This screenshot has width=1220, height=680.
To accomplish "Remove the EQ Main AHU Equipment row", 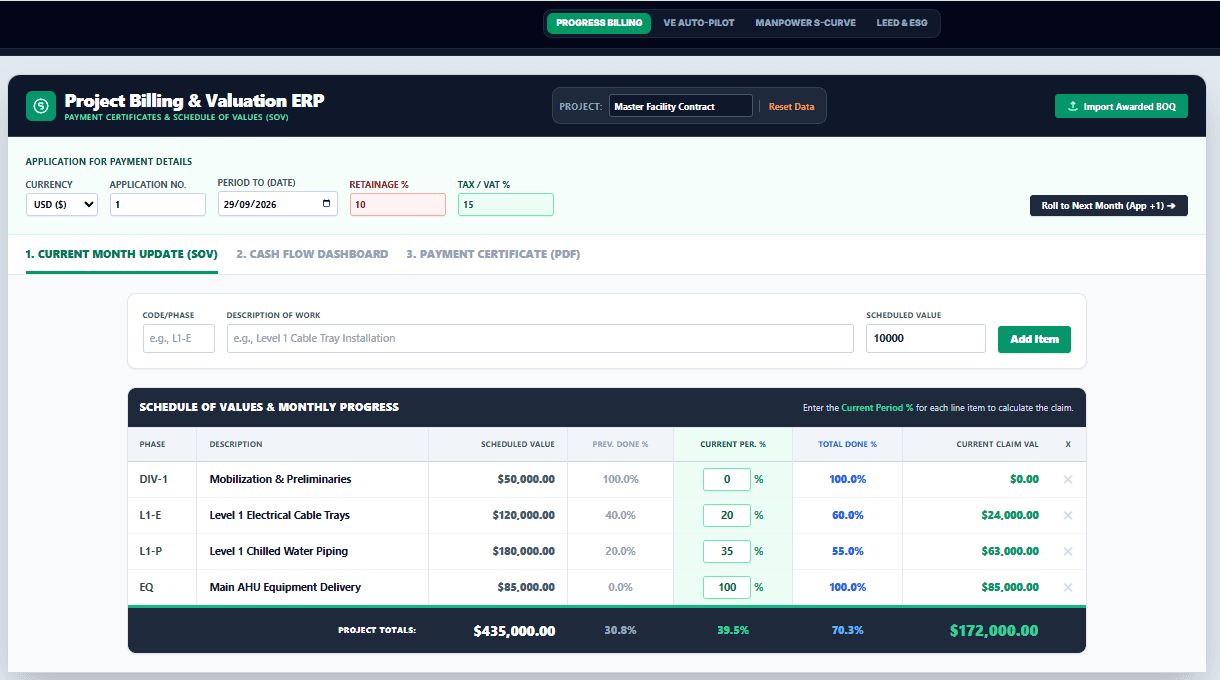I will click(1067, 587).
